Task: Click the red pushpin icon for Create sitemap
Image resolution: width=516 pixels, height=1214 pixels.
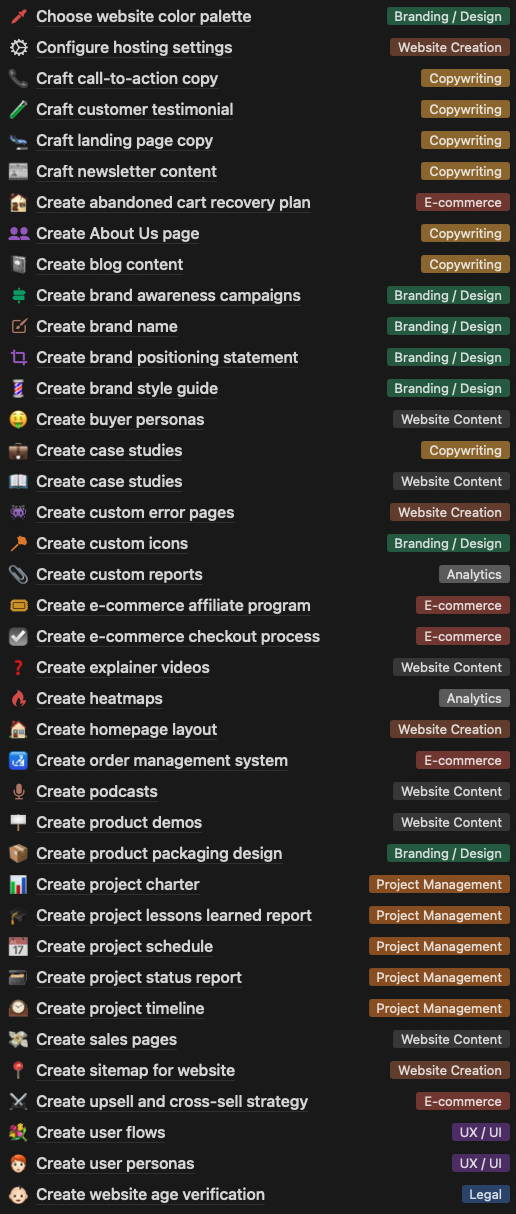Action: pos(18,1070)
